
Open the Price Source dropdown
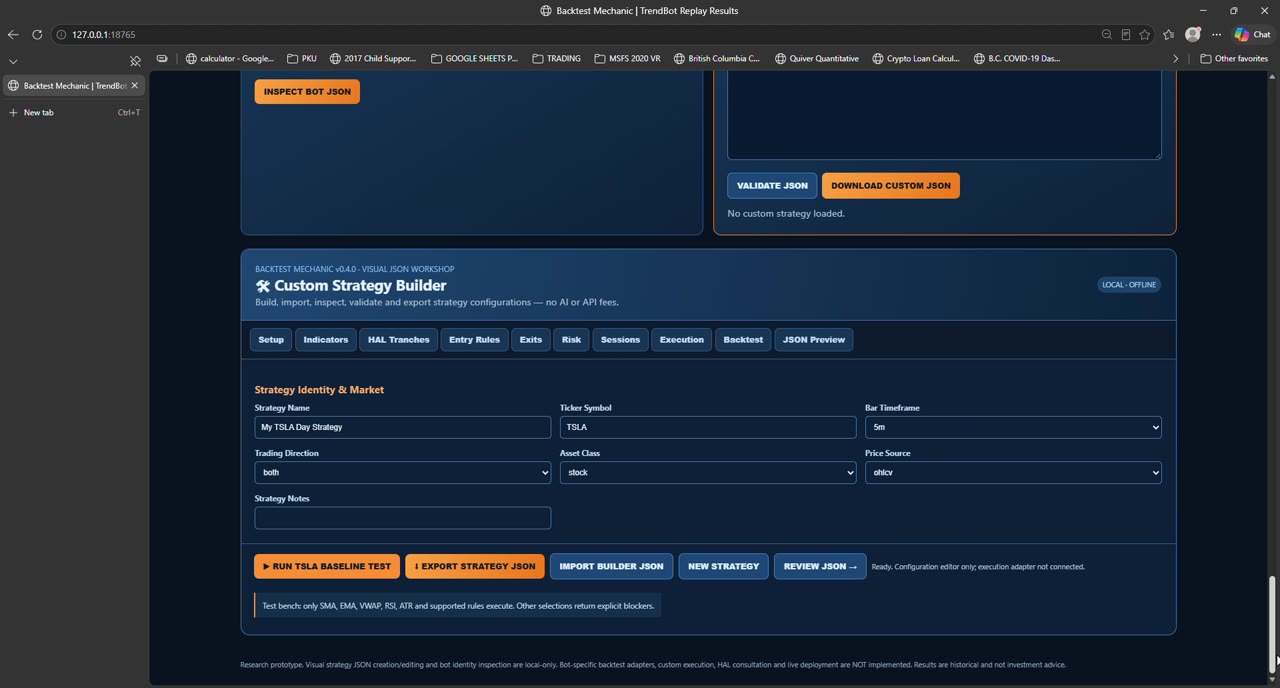pos(1013,472)
